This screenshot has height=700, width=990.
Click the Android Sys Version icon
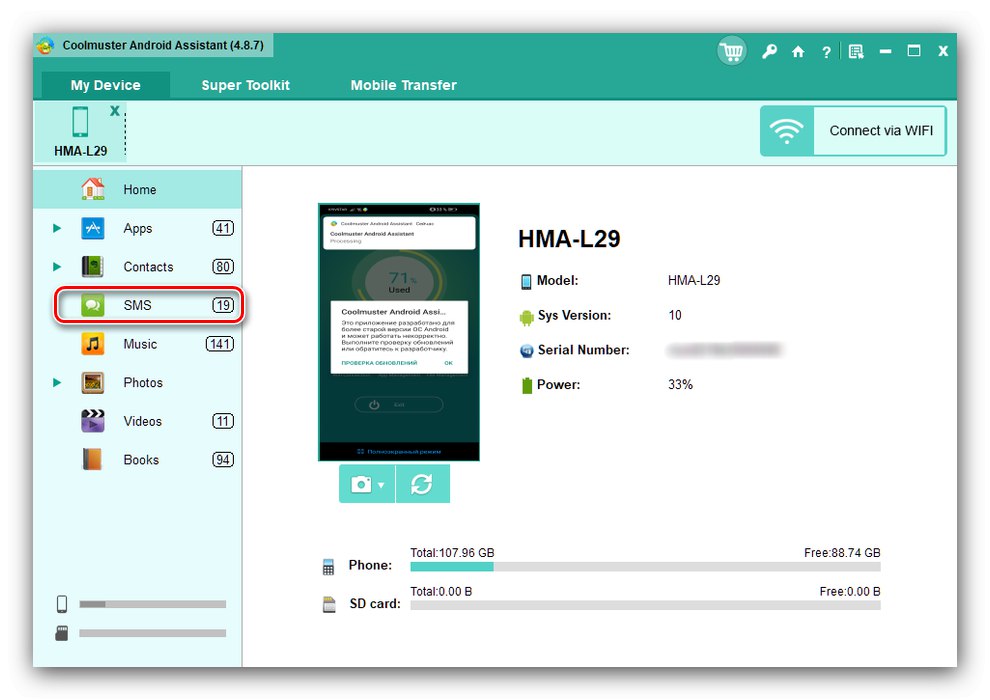click(526, 317)
